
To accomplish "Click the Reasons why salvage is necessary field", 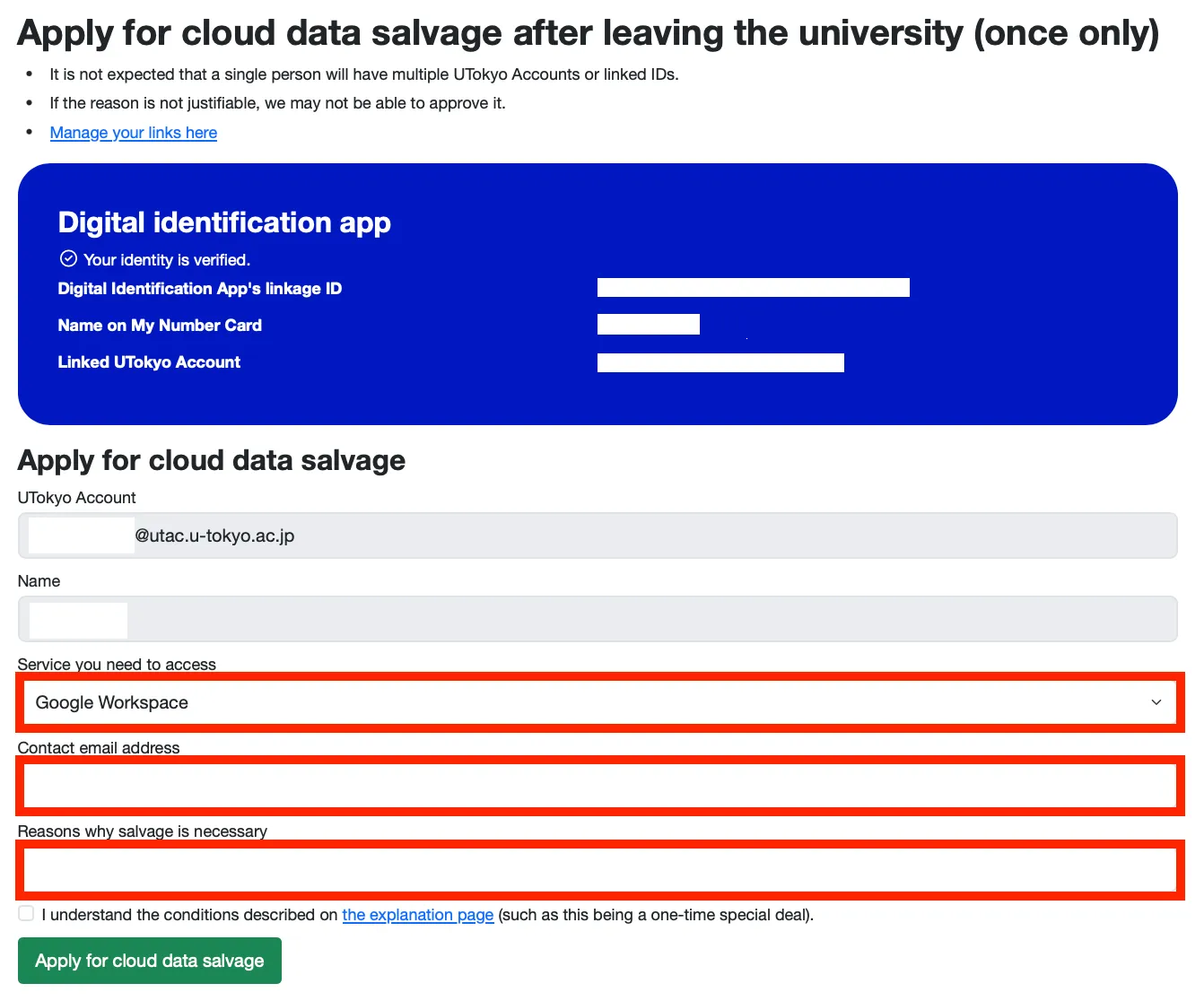I will (599, 869).
